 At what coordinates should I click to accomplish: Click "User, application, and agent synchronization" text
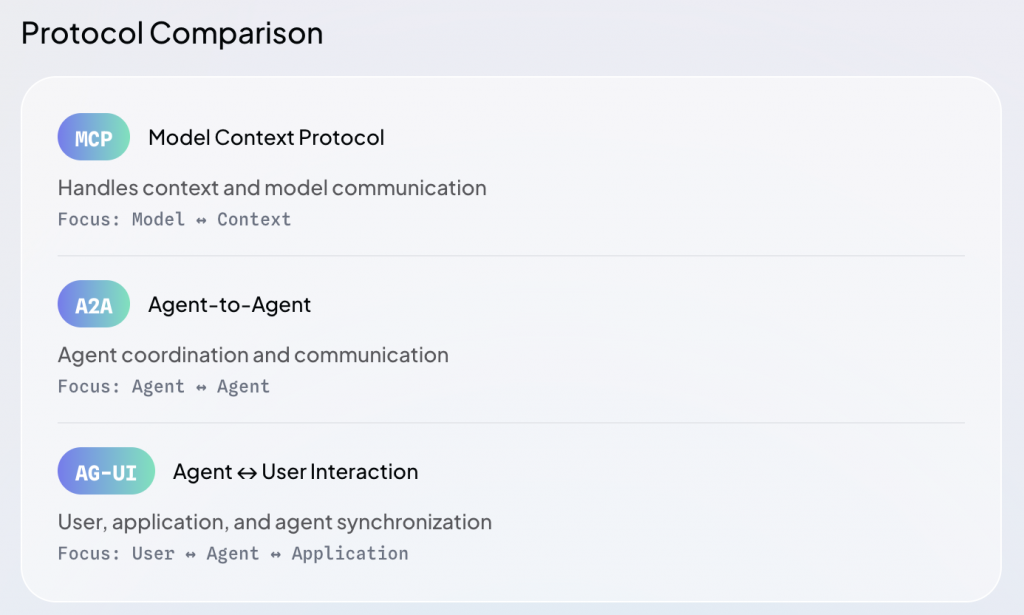tap(275, 522)
